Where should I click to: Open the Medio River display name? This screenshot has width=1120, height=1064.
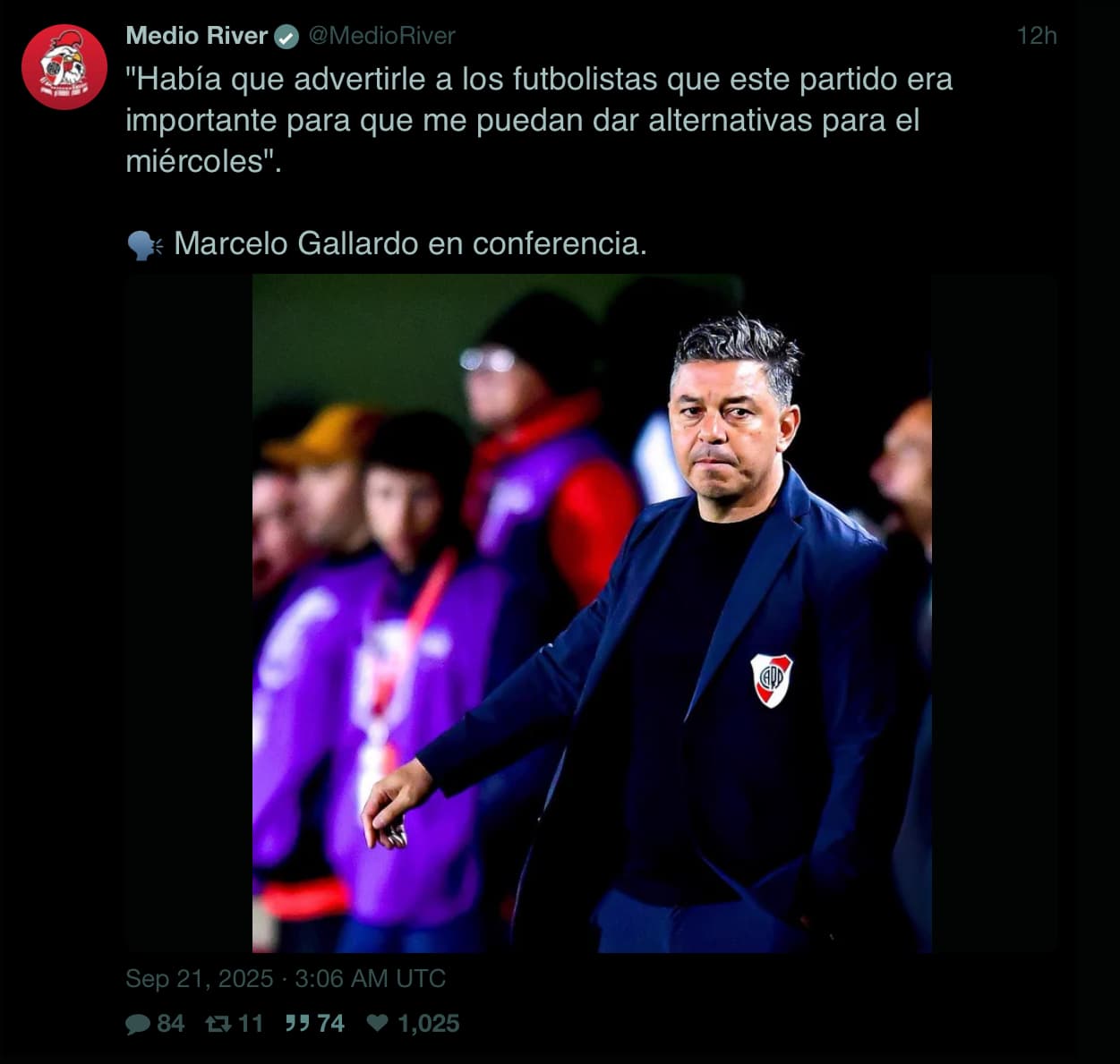[x=197, y=36]
